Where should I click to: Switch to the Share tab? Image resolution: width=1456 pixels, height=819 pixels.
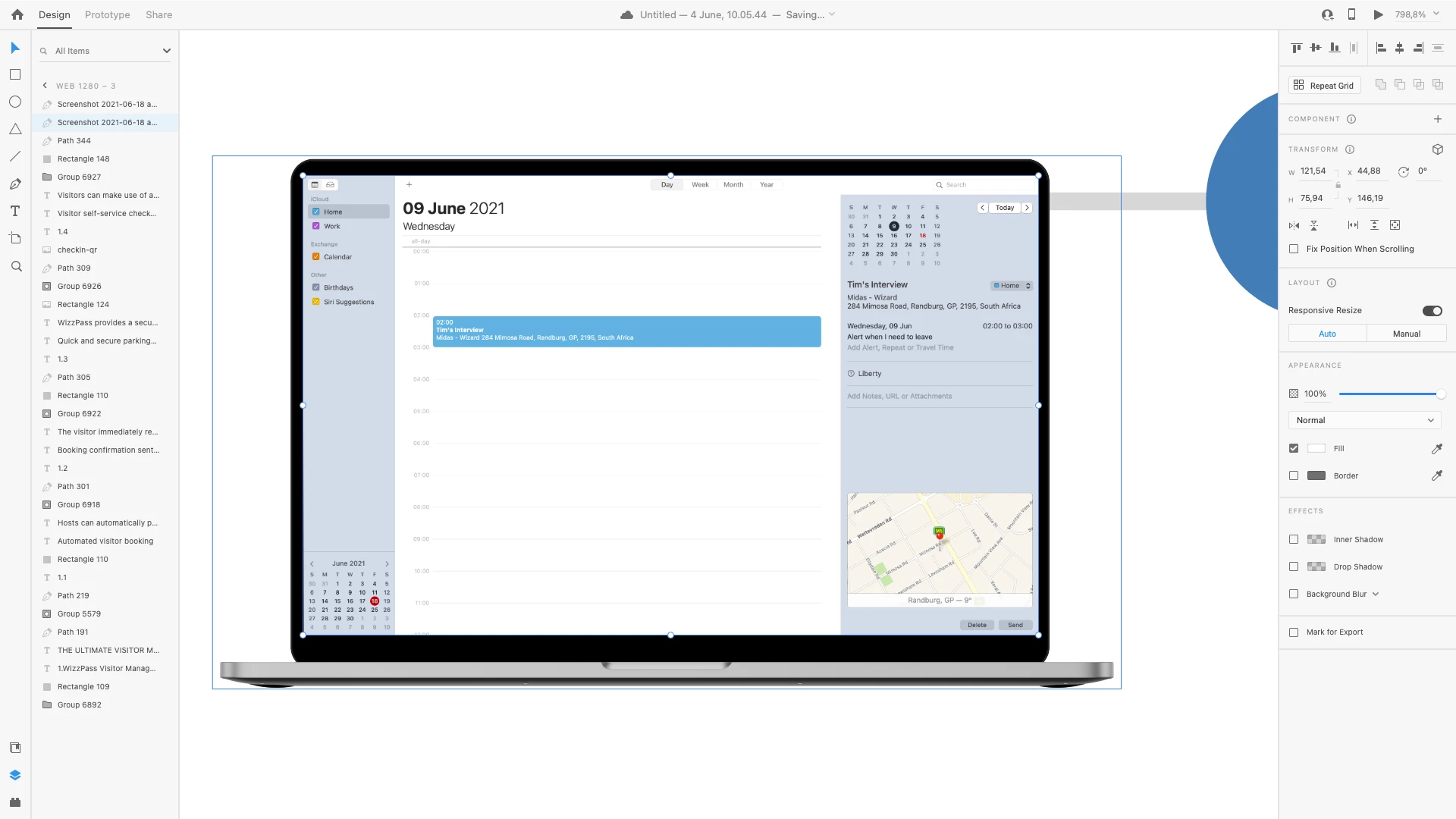[x=158, y=14]
